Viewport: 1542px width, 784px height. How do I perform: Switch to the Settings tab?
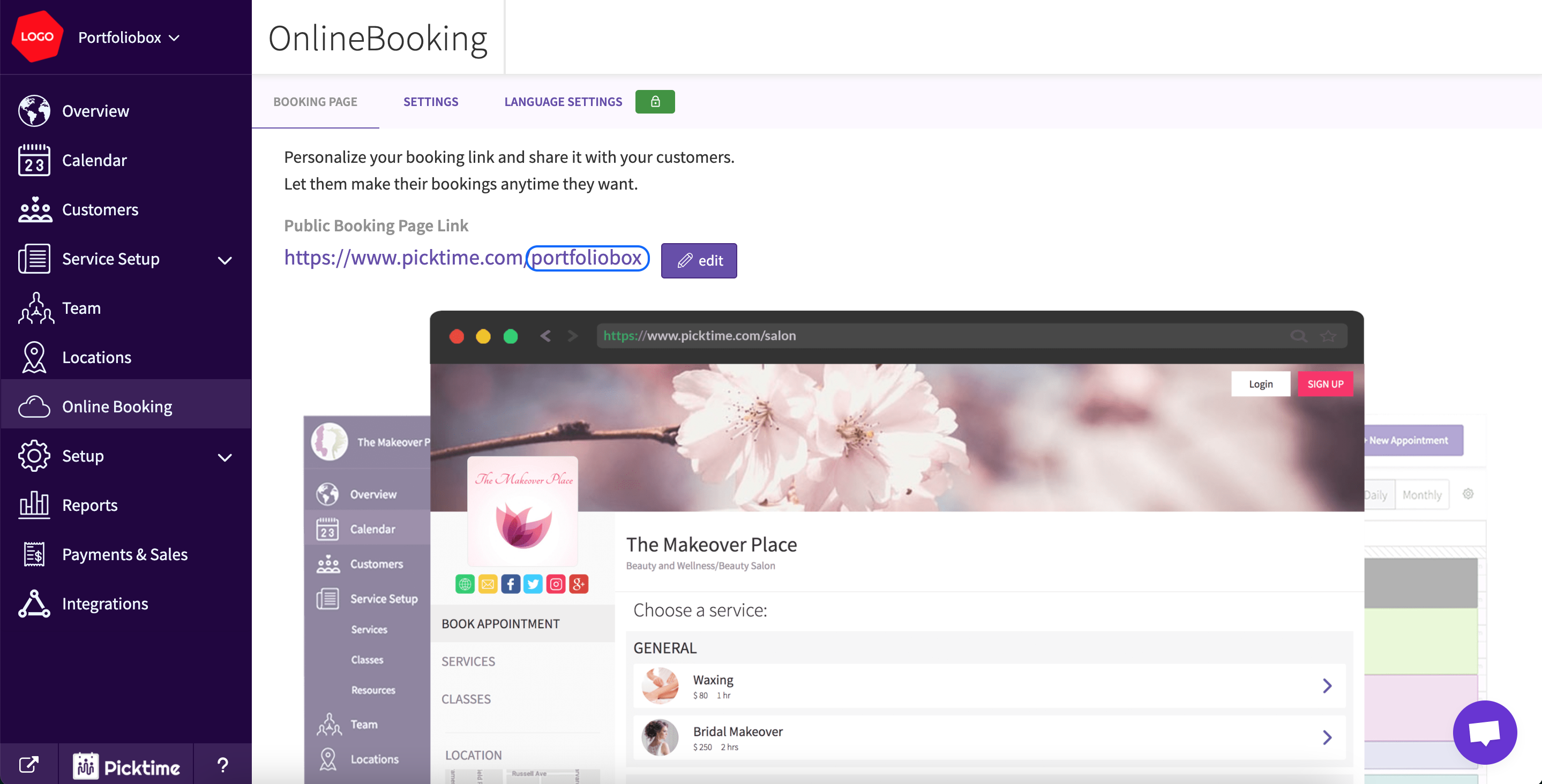coord(430,102)
